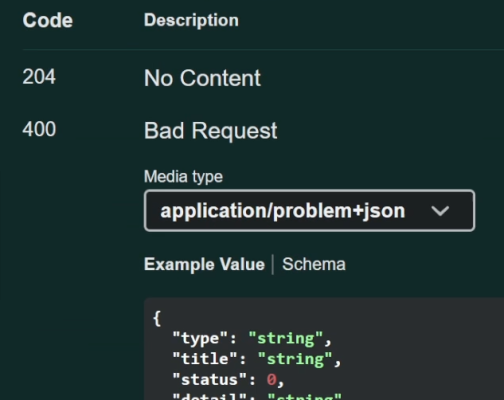Click the No Content description
Screen dimensions: 504x400
coord(202,78)
